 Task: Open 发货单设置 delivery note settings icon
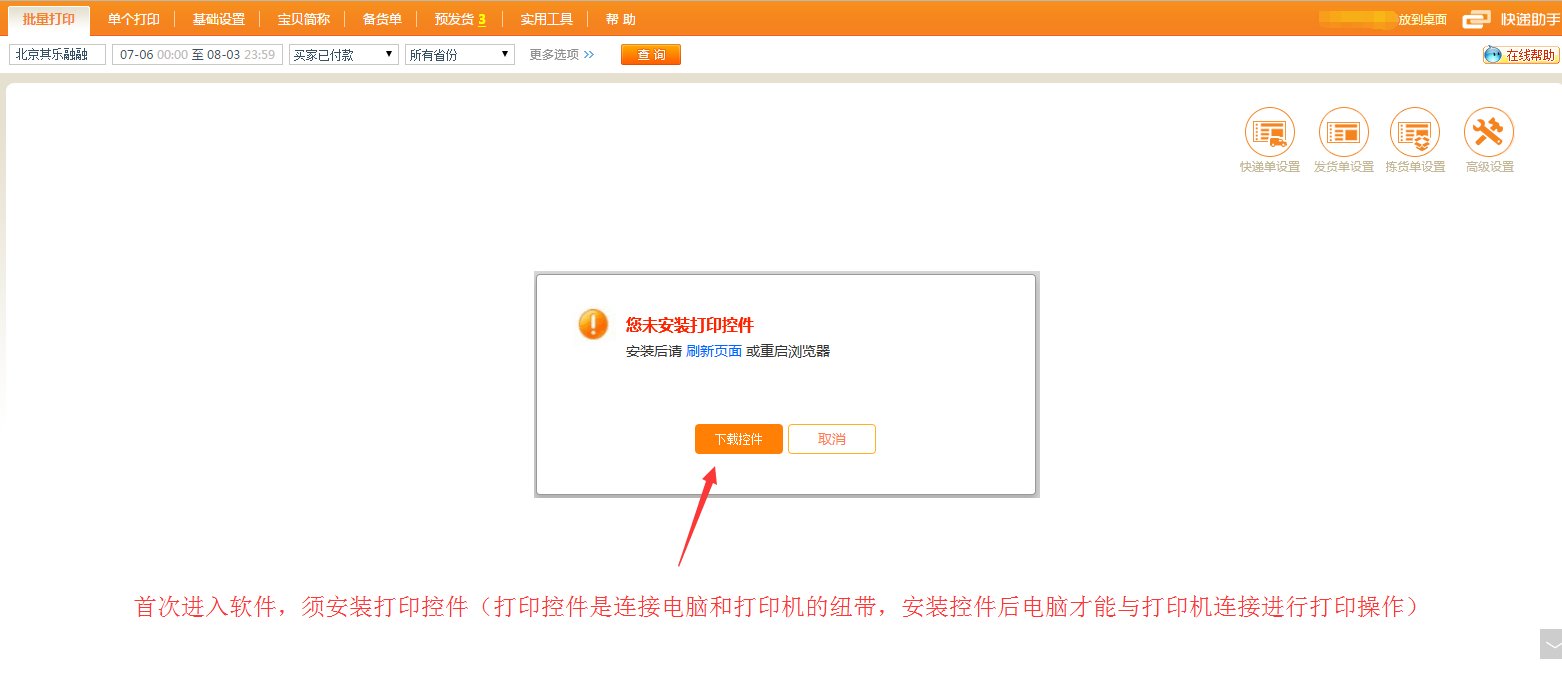1343,132
